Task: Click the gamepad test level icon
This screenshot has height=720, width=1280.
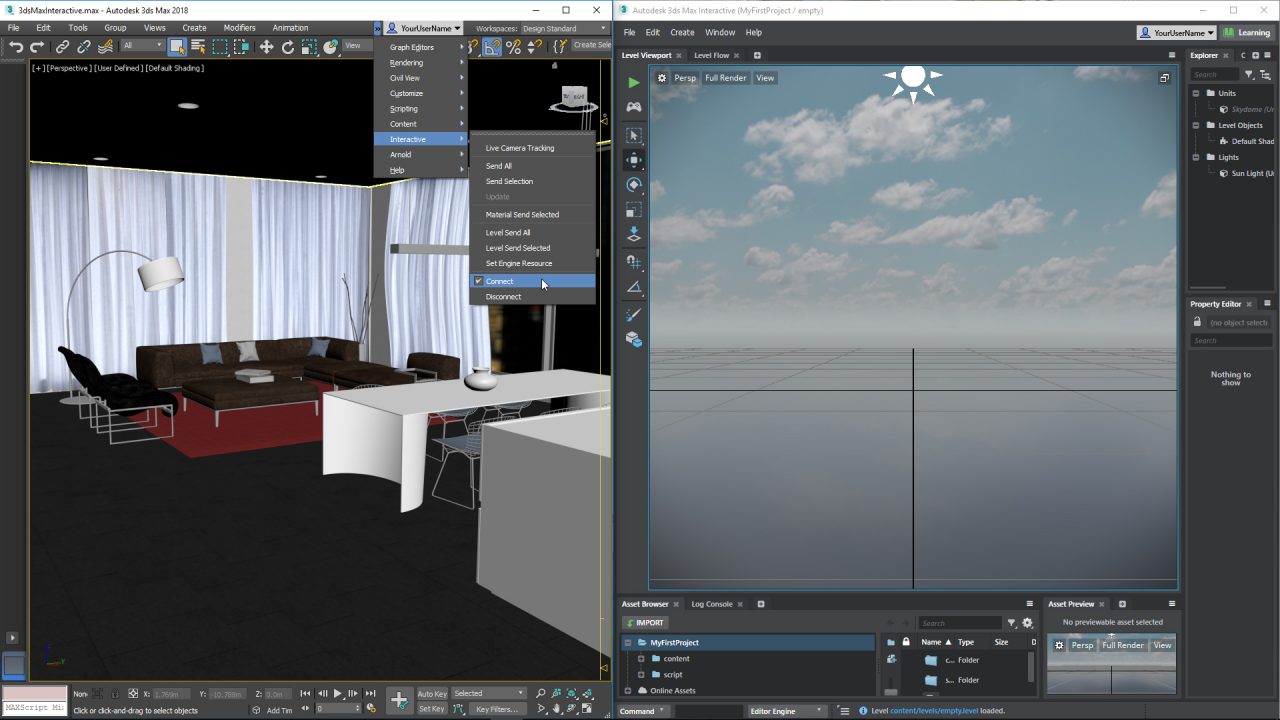Action: coord(633,107)
